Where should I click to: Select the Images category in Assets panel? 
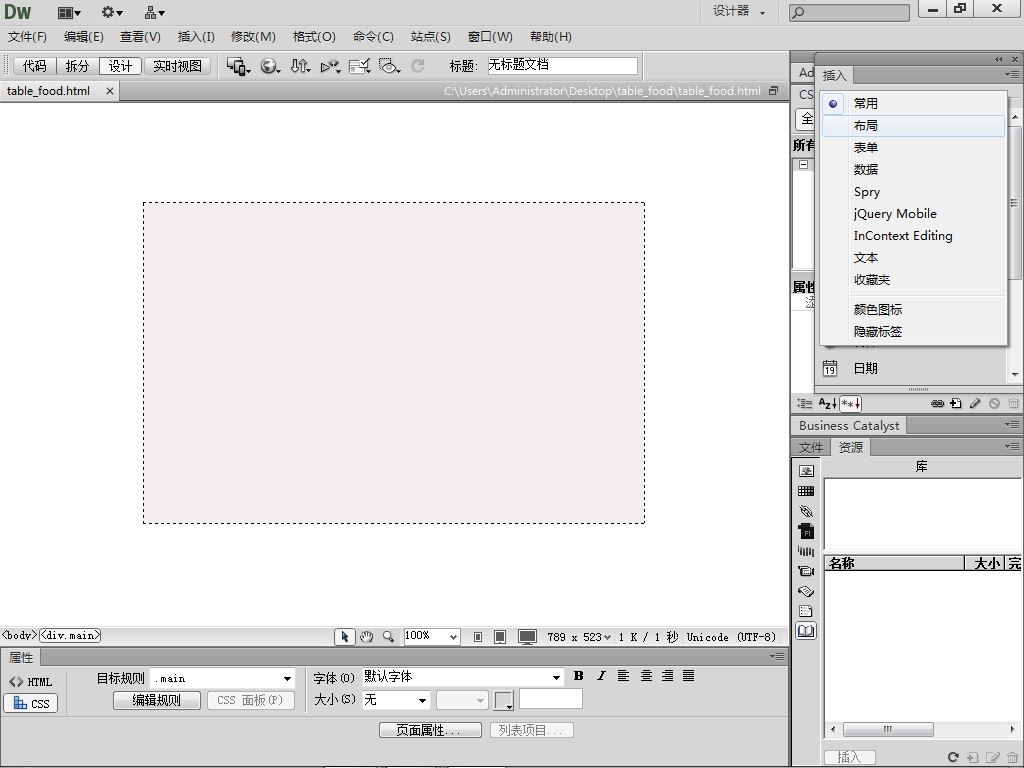807,471
